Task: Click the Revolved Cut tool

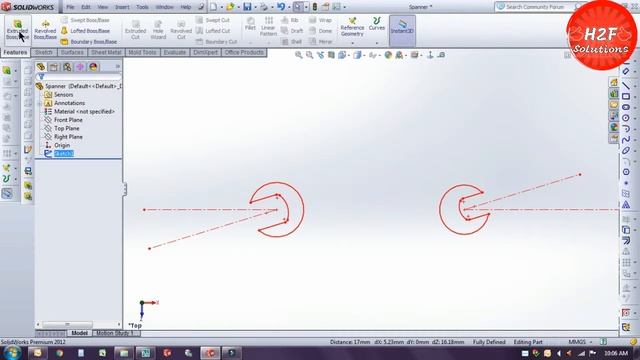Action: tap(181, 30)
